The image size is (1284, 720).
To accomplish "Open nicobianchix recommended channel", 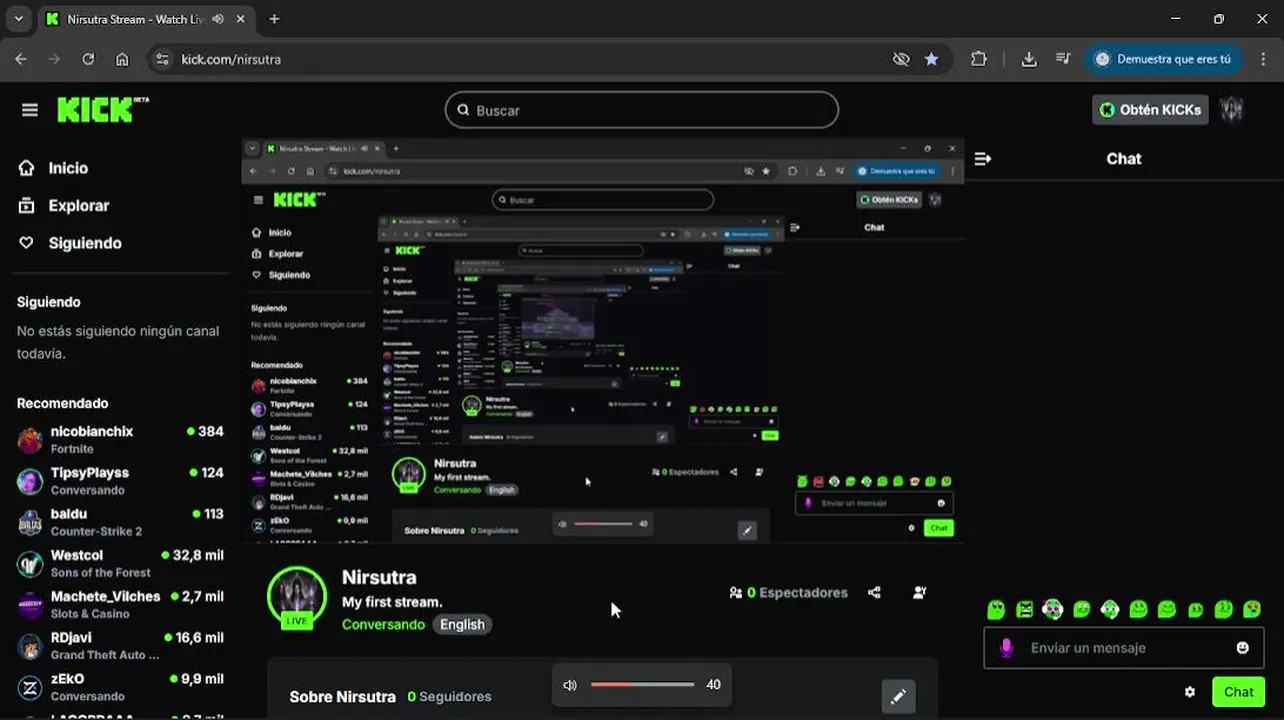I will (x=120, y=439).
